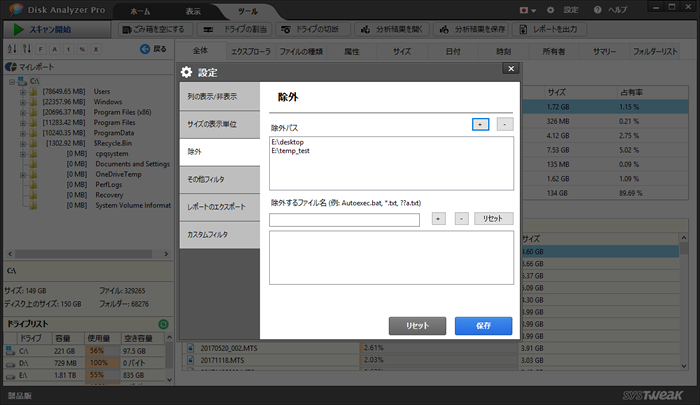Click the マイレポート pie chart icon
Viewport: 700px width, 405px height.
[x=11, y=67]
